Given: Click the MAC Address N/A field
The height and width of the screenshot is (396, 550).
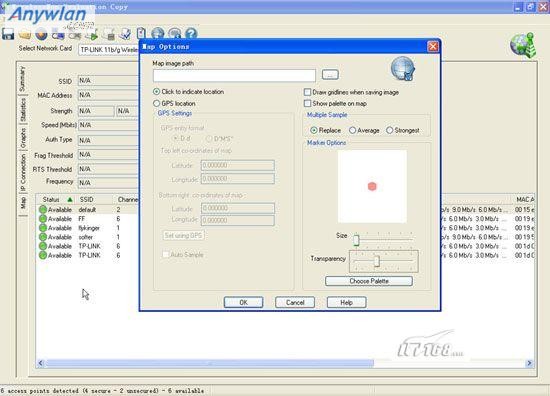Looking at the screenshot, I should tap(109, 95).
